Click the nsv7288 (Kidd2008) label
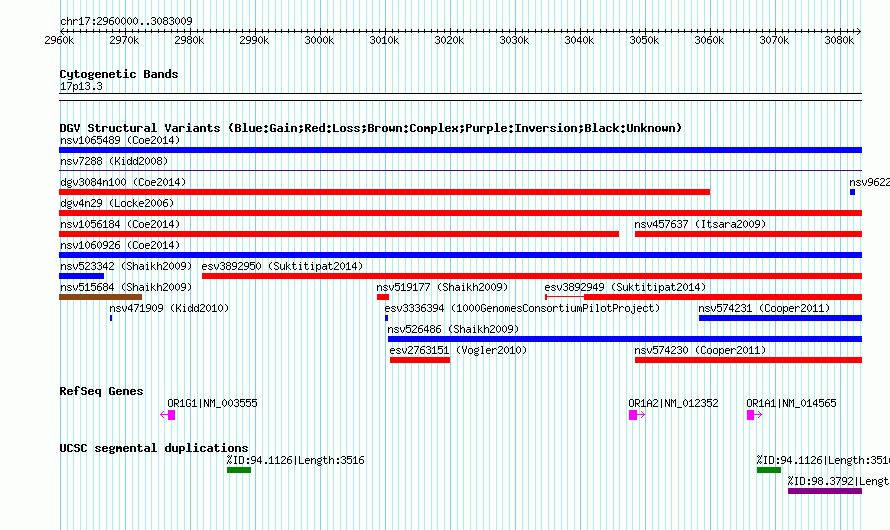 pyautogui.click(x=114, y=161)
